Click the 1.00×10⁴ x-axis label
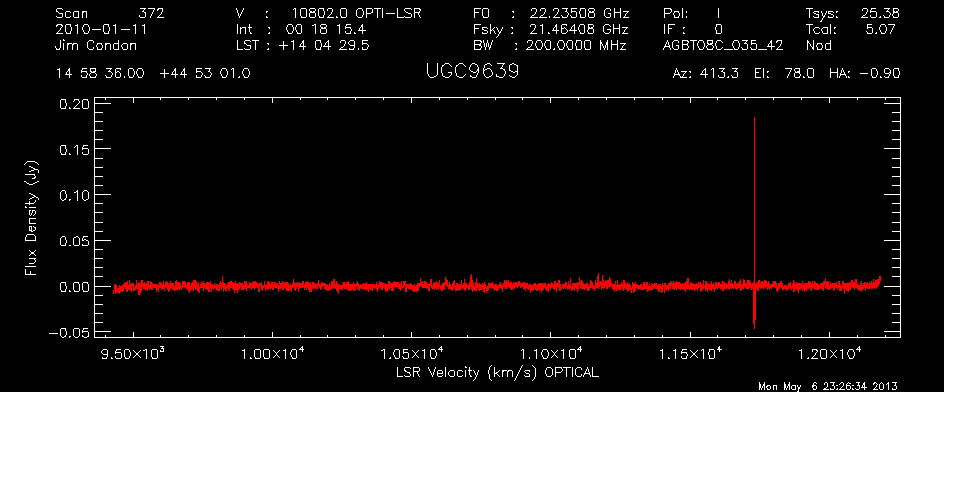962x490 pixels. [x=272, y=354]
